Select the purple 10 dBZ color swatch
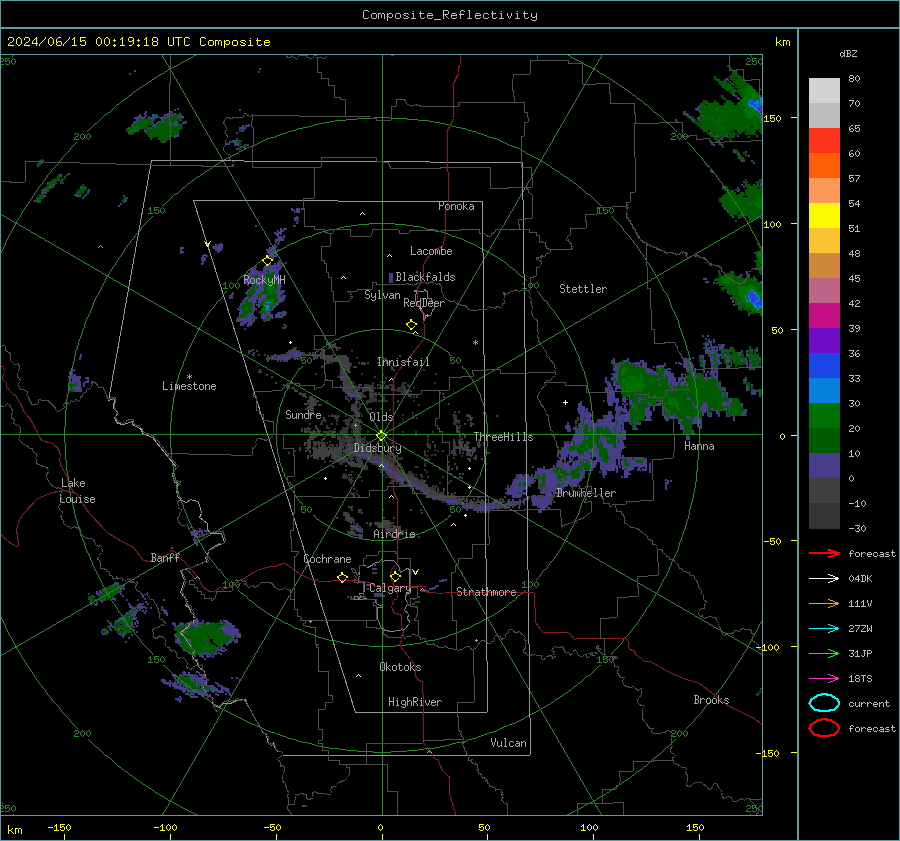 point(824,466)
